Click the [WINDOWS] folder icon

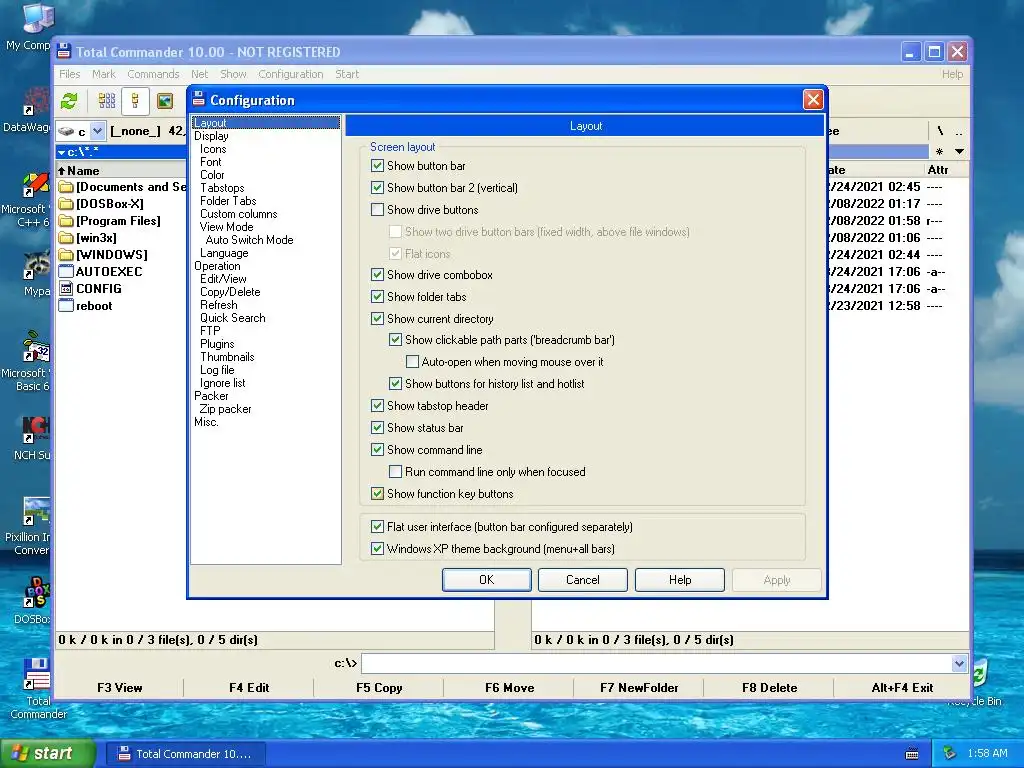pyautogui.click(x=66, y=255)
